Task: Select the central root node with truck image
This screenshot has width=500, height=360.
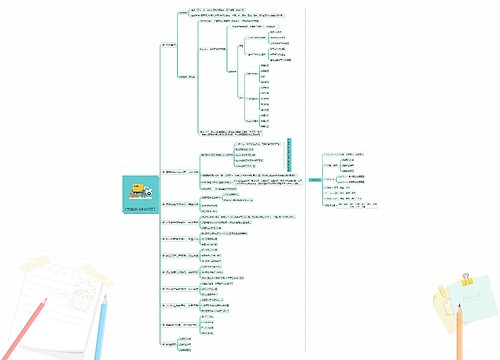Action: click(140, 195)
